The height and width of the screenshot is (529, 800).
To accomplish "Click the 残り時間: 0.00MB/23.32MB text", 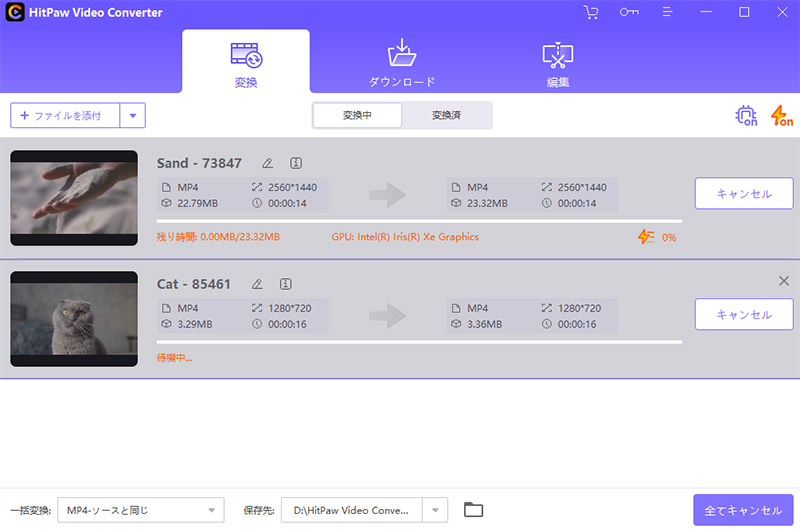I will [x=218, y=237].
